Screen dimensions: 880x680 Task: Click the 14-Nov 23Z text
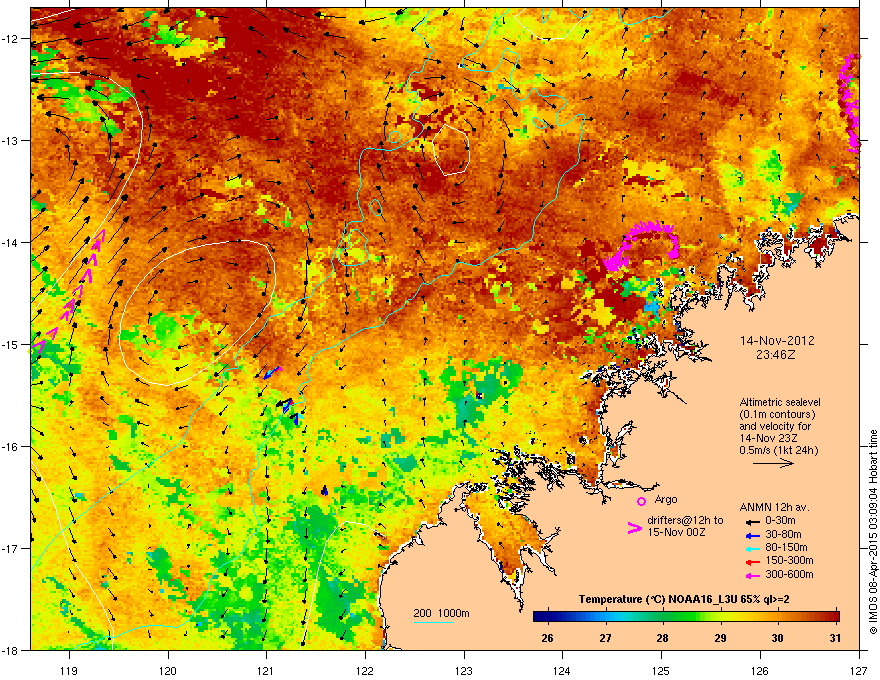point(768,438)
